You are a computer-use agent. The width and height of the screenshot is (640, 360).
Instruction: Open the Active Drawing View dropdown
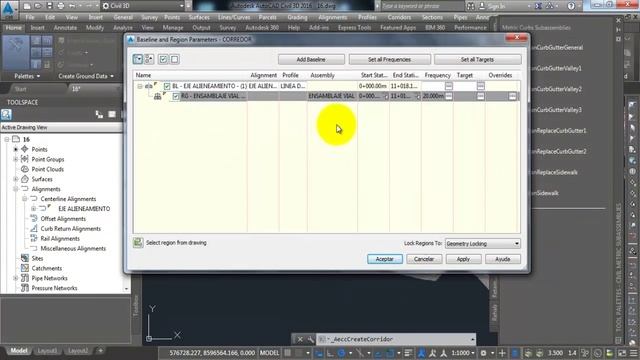(x=61, y=127)
